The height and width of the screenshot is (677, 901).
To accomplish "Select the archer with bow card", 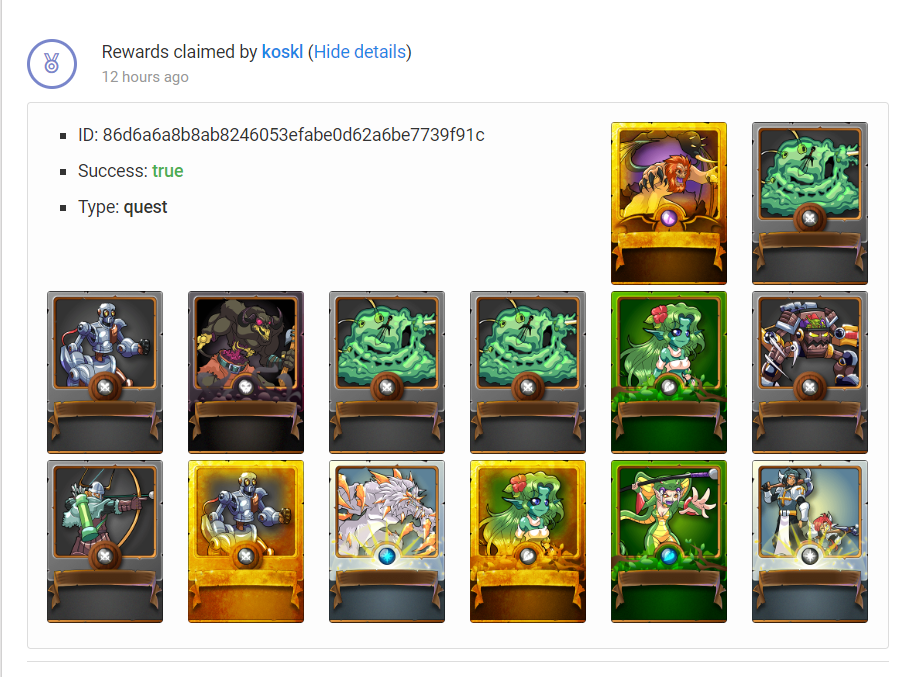I will [105, 541].
